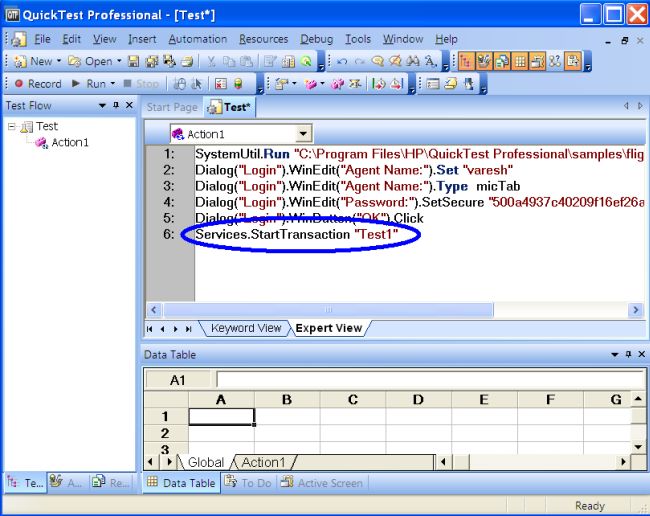This screenshot has height=516, width=650.
Task: Open the Automation menu
Action: [198, 39]
